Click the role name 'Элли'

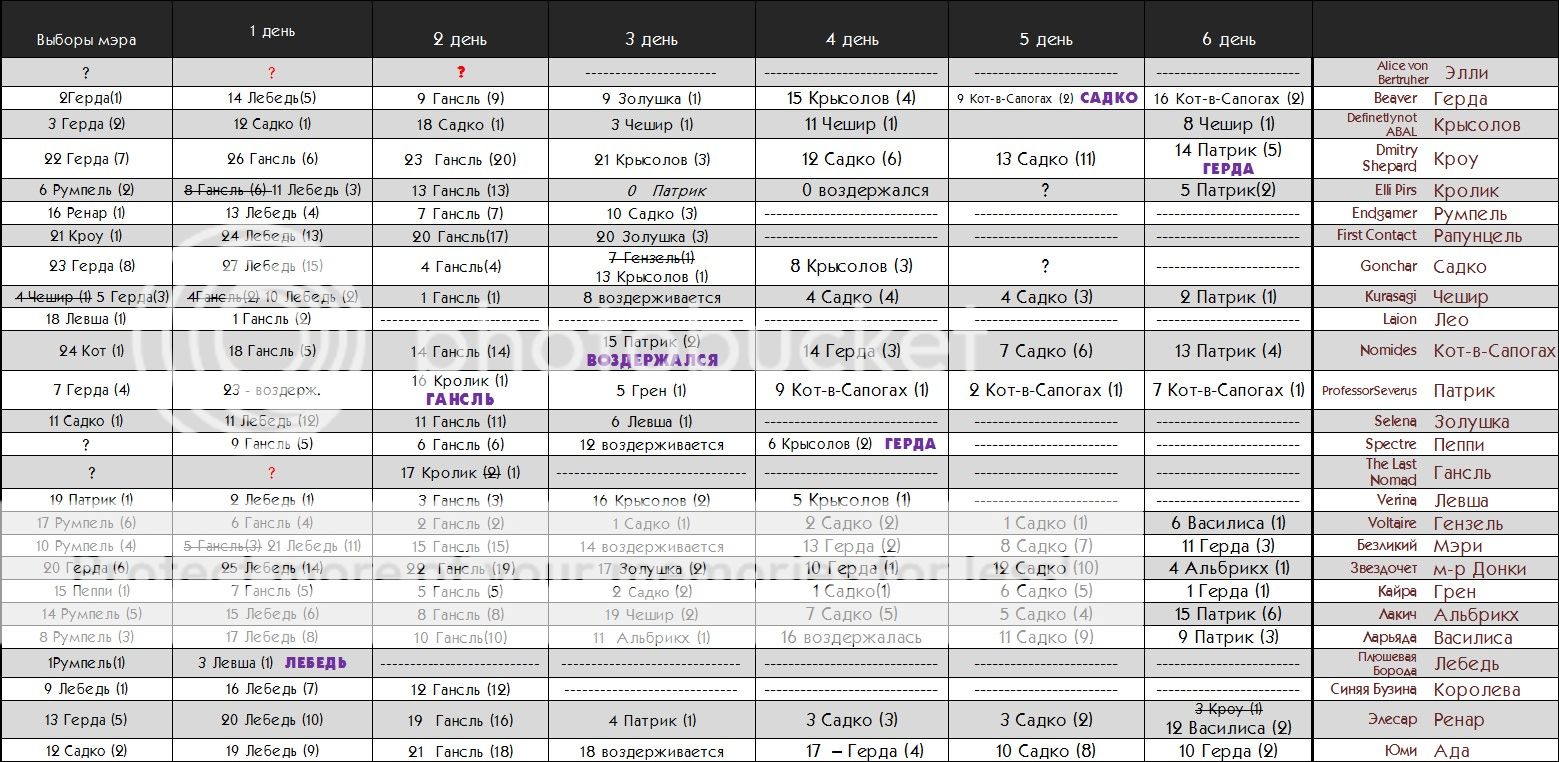(x=1466, y=73)
